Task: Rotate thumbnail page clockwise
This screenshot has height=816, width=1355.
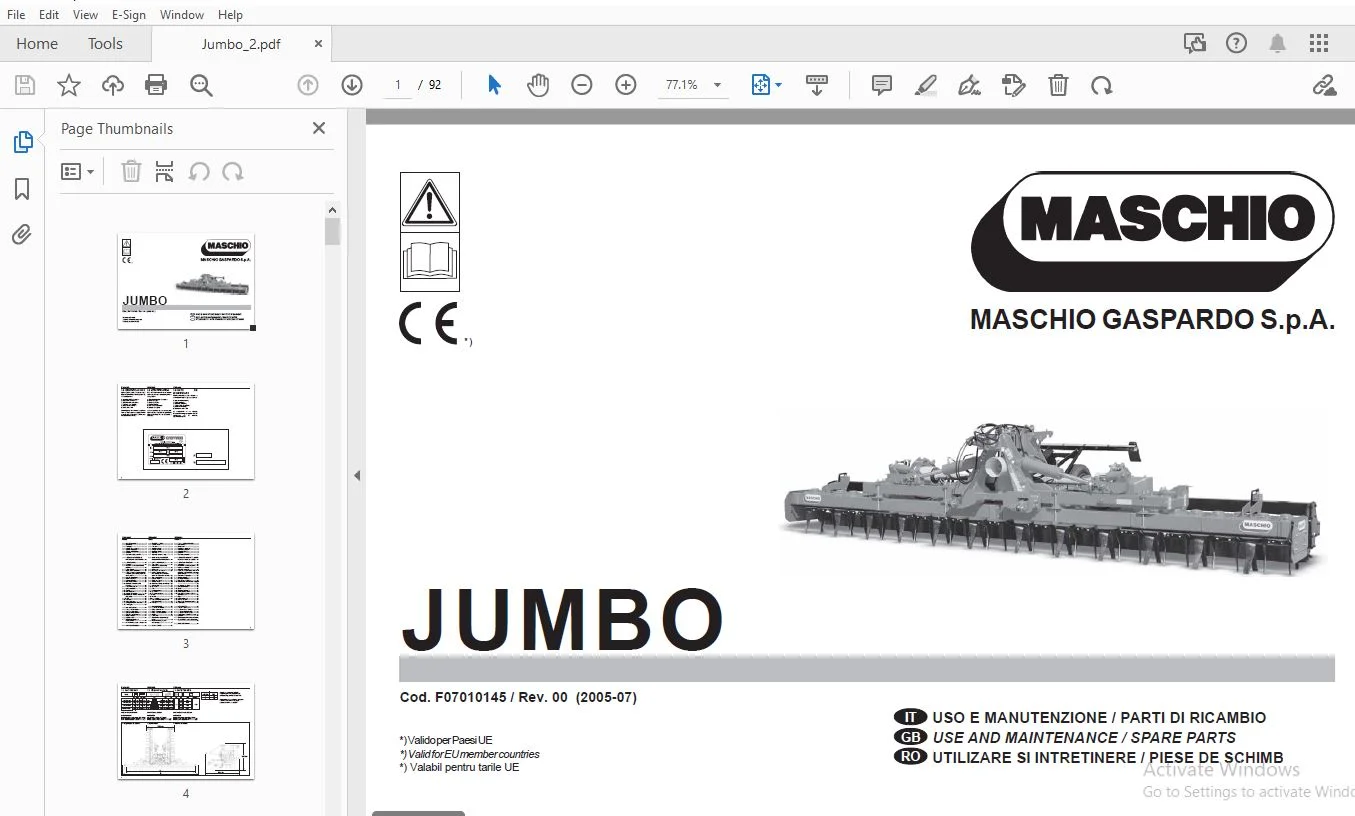Action: 233,172
